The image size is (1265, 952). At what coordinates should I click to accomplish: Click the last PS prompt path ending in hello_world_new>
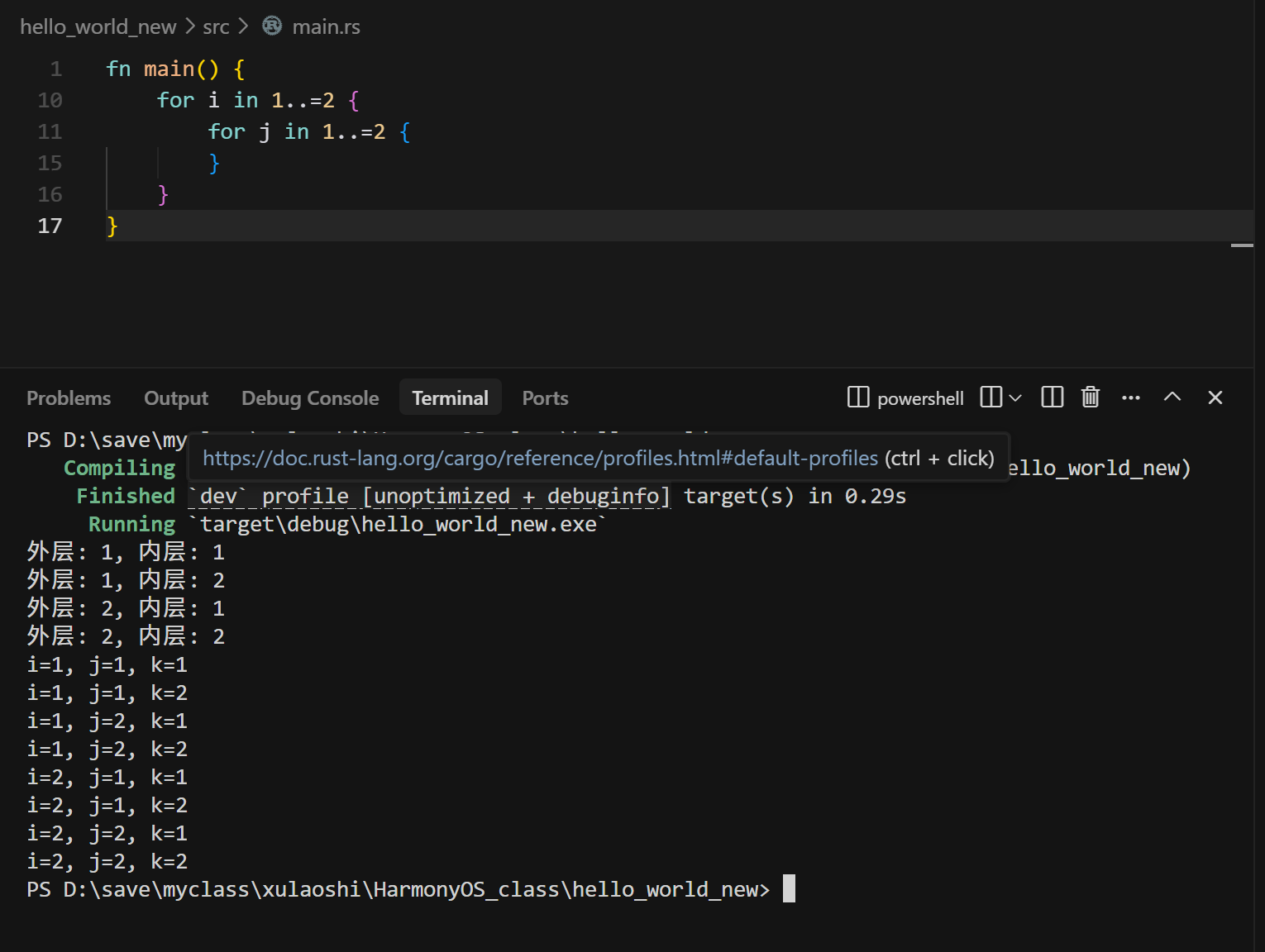point(399,889)
